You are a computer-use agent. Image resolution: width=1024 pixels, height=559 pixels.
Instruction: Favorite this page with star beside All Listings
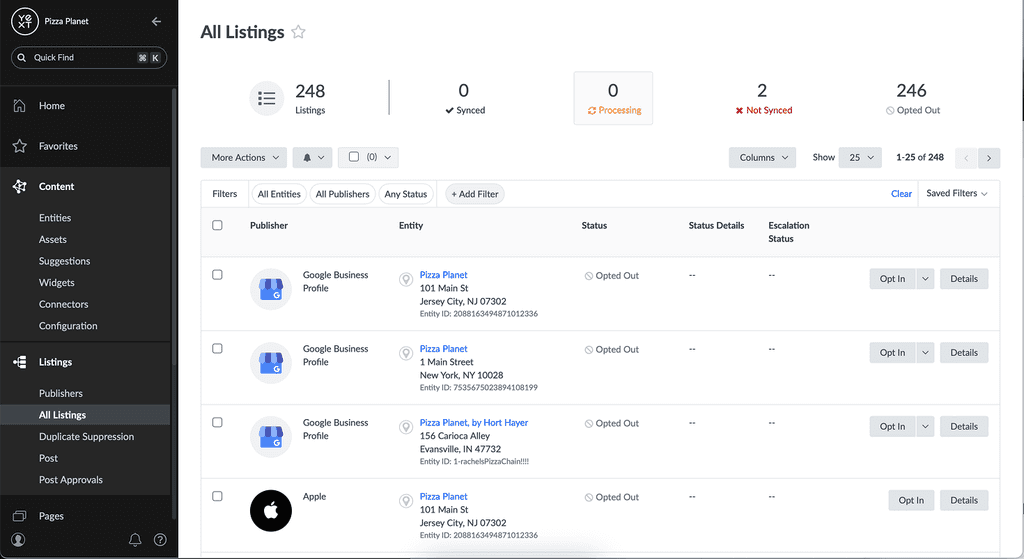298,32
